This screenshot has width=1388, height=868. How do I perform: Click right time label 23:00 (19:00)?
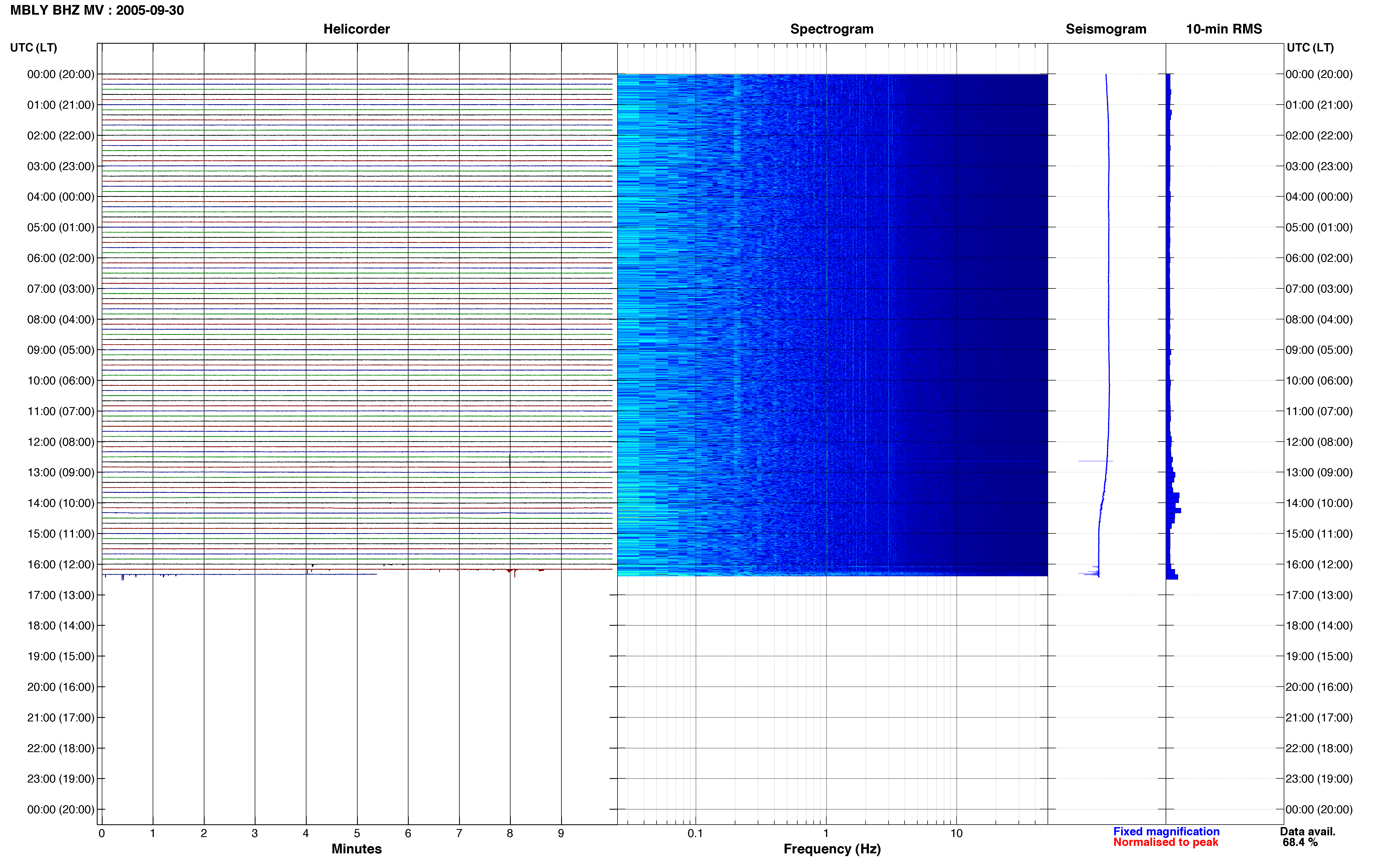(1319, 779)
